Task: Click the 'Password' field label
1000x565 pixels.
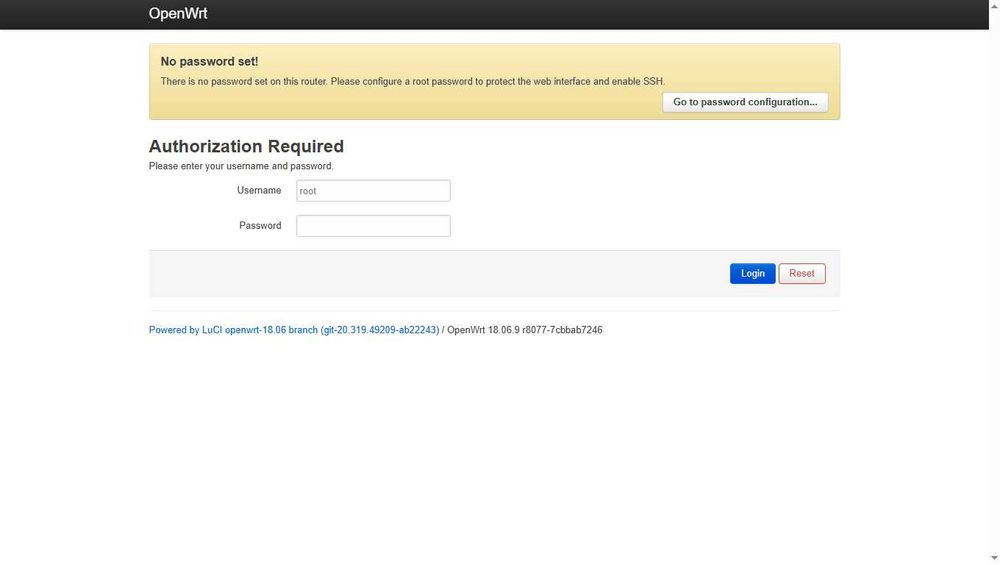Action: [x=260, y=225]
